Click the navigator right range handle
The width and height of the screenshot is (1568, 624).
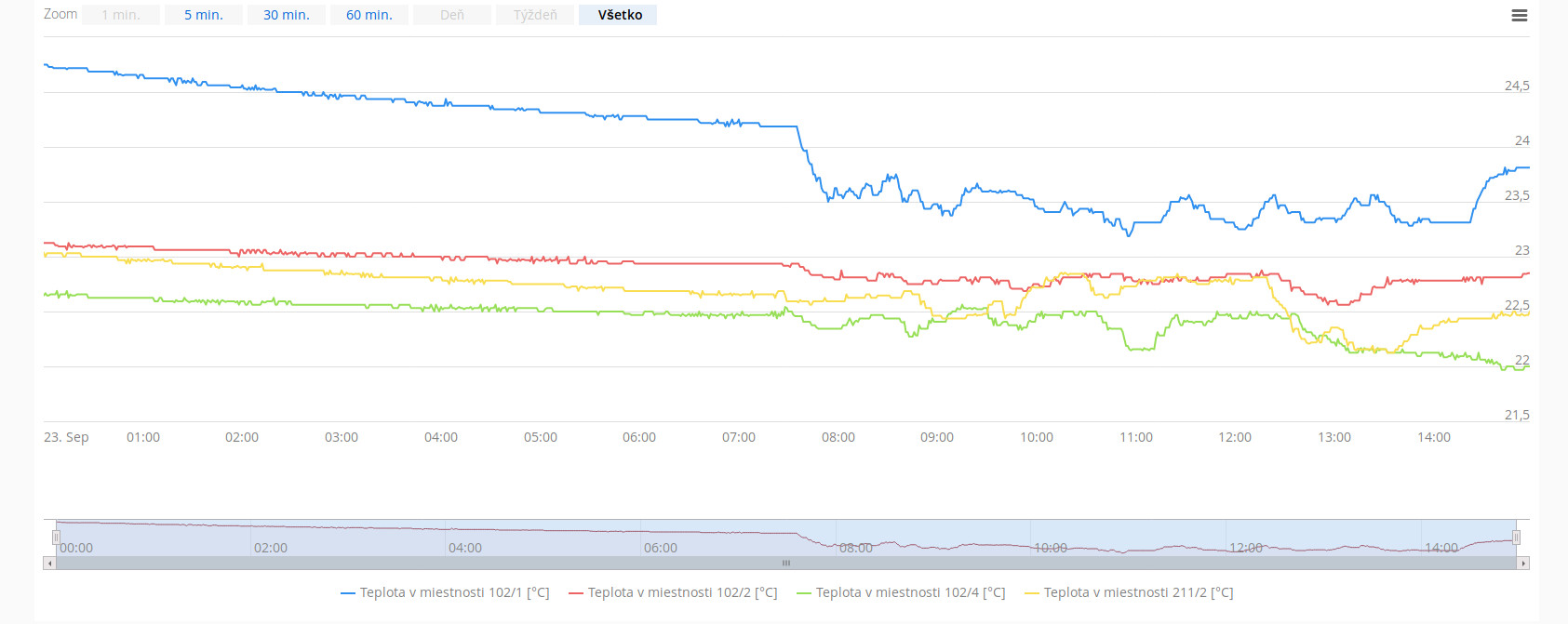point(1516,538)
